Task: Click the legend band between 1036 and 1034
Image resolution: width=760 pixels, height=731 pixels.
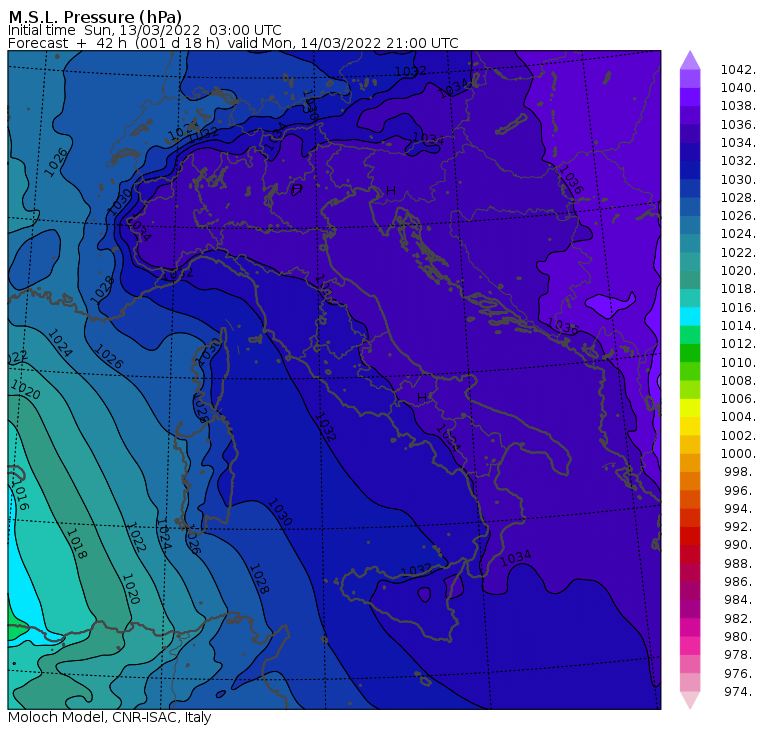Action: (690, 134)
